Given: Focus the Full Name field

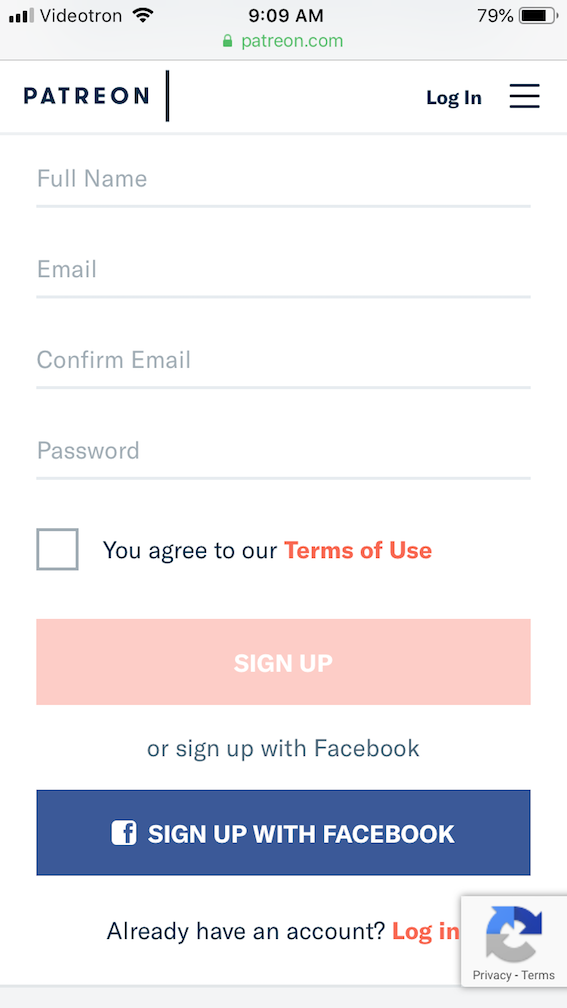Looking at the screenshot, I should tap(284, 179).
